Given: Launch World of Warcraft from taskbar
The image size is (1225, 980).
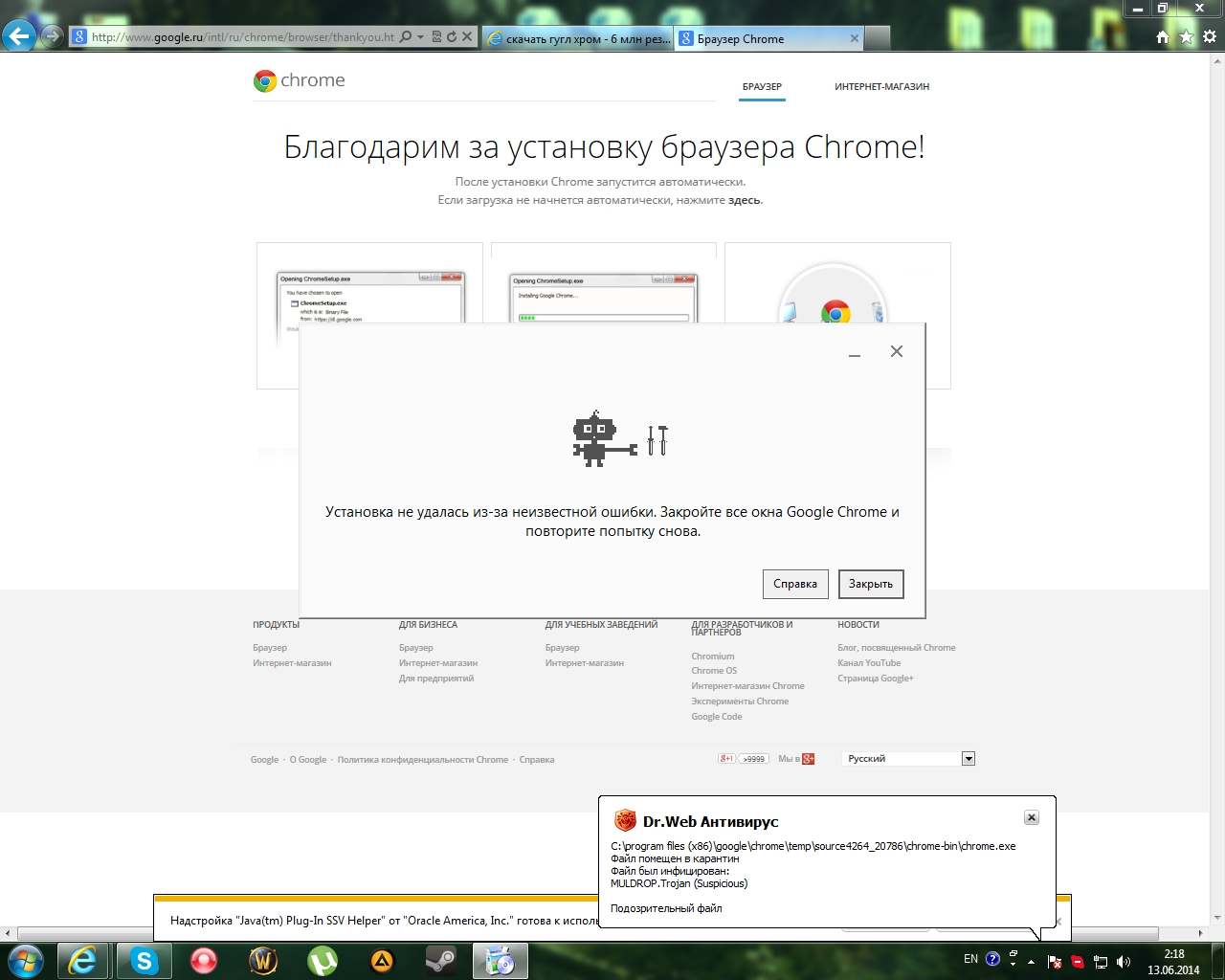Looking at the screenshot, I should pos(263,961).
